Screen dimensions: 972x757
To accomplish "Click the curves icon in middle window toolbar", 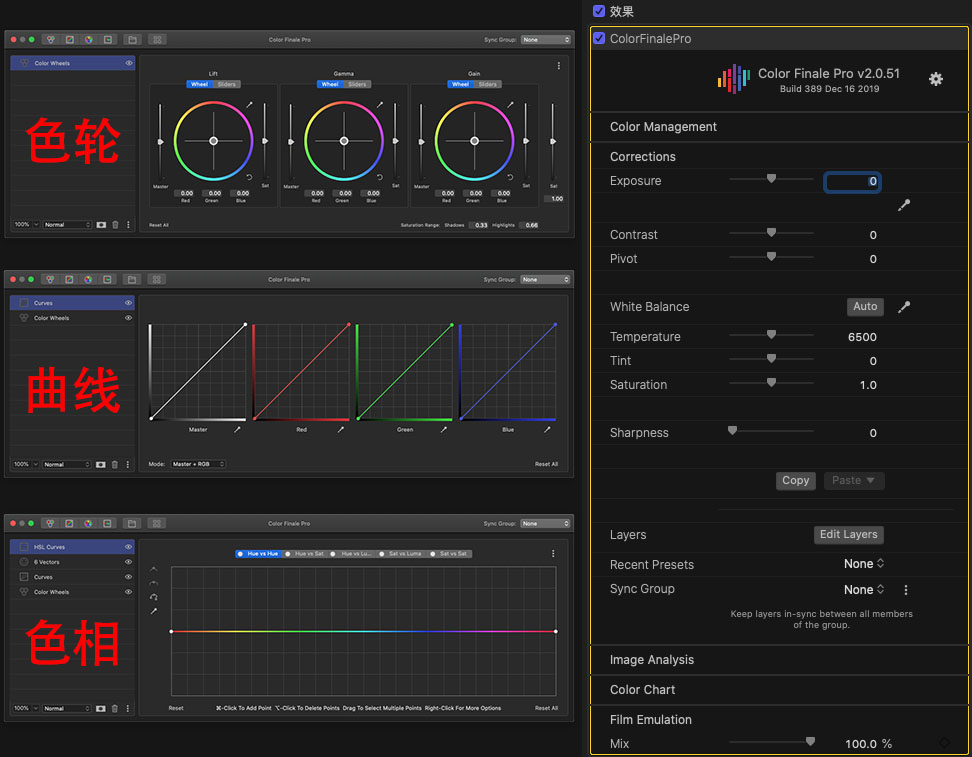I will [69, 279].
